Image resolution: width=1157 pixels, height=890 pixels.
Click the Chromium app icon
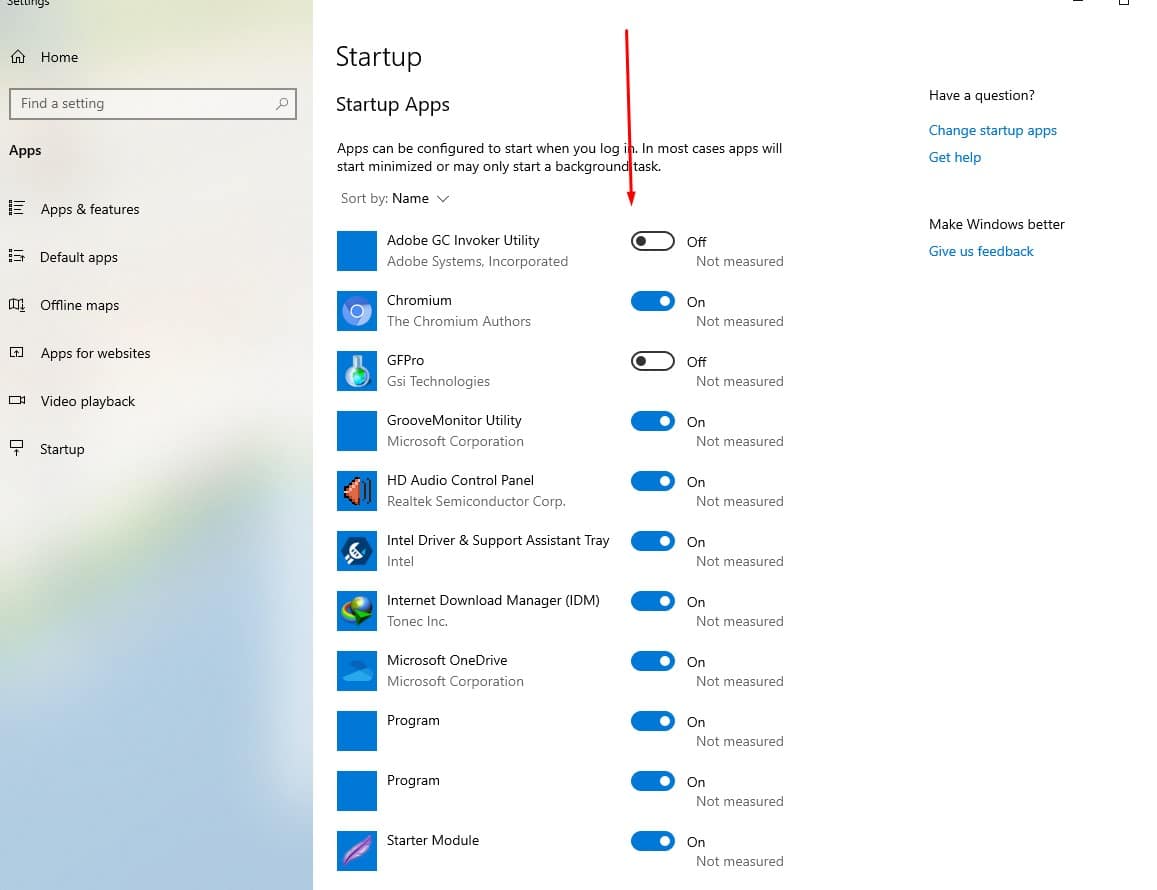[357, 311]
